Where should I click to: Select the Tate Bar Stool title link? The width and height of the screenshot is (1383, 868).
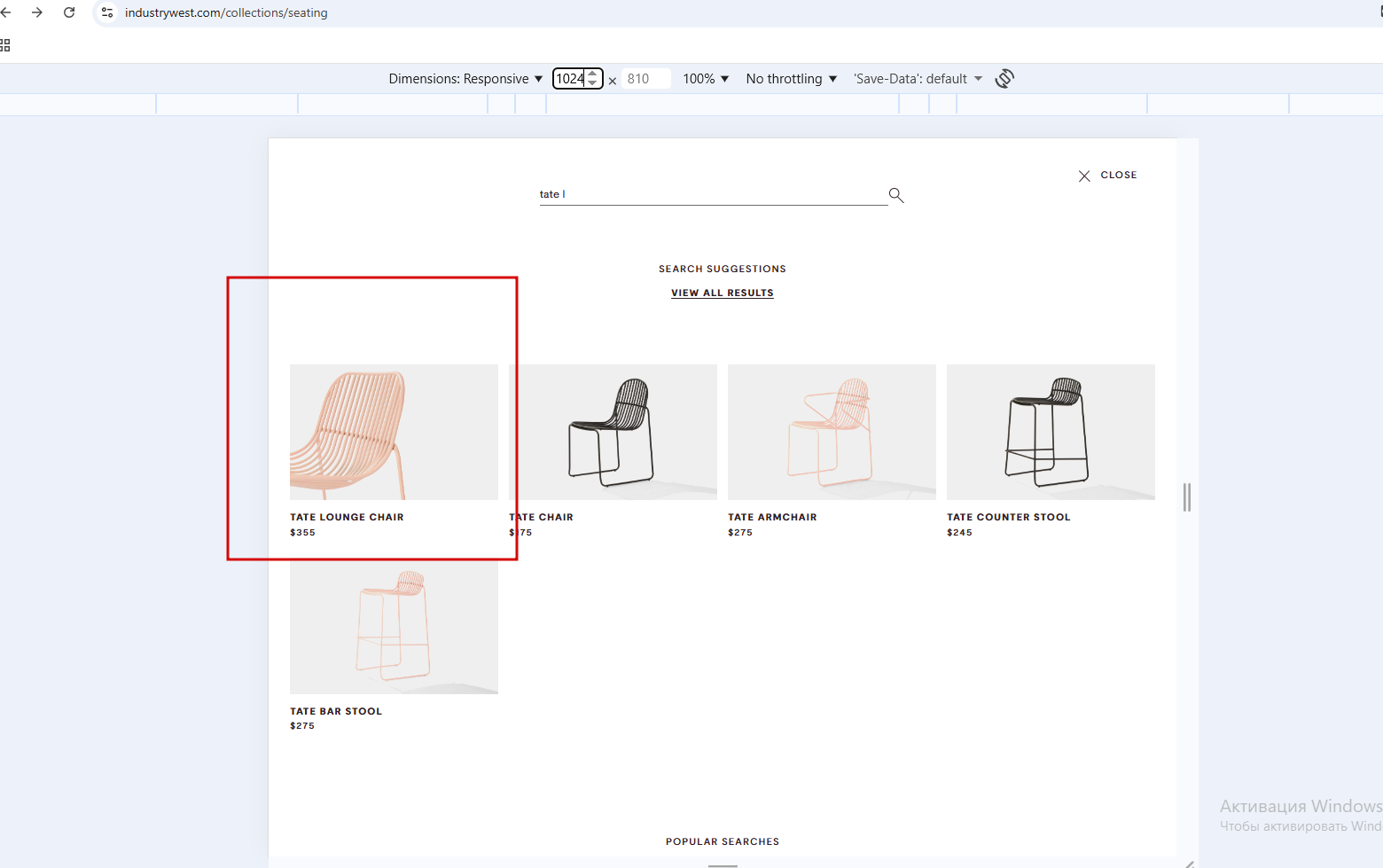(x=336, y=711)
